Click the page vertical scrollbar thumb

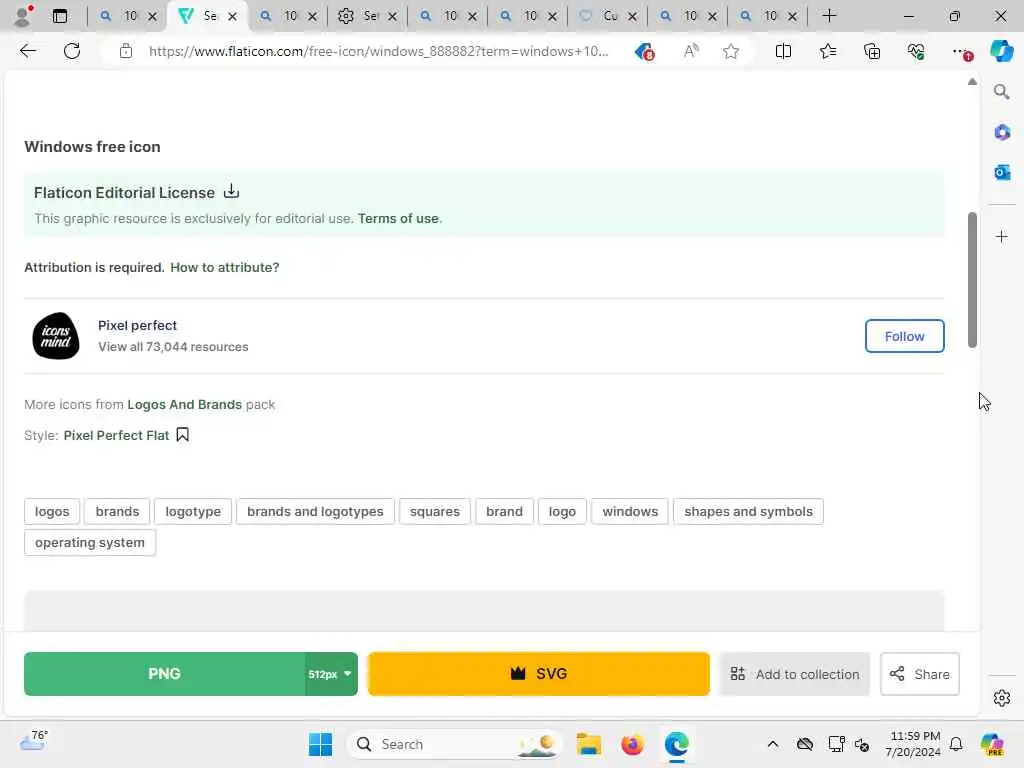coord(972,280)
